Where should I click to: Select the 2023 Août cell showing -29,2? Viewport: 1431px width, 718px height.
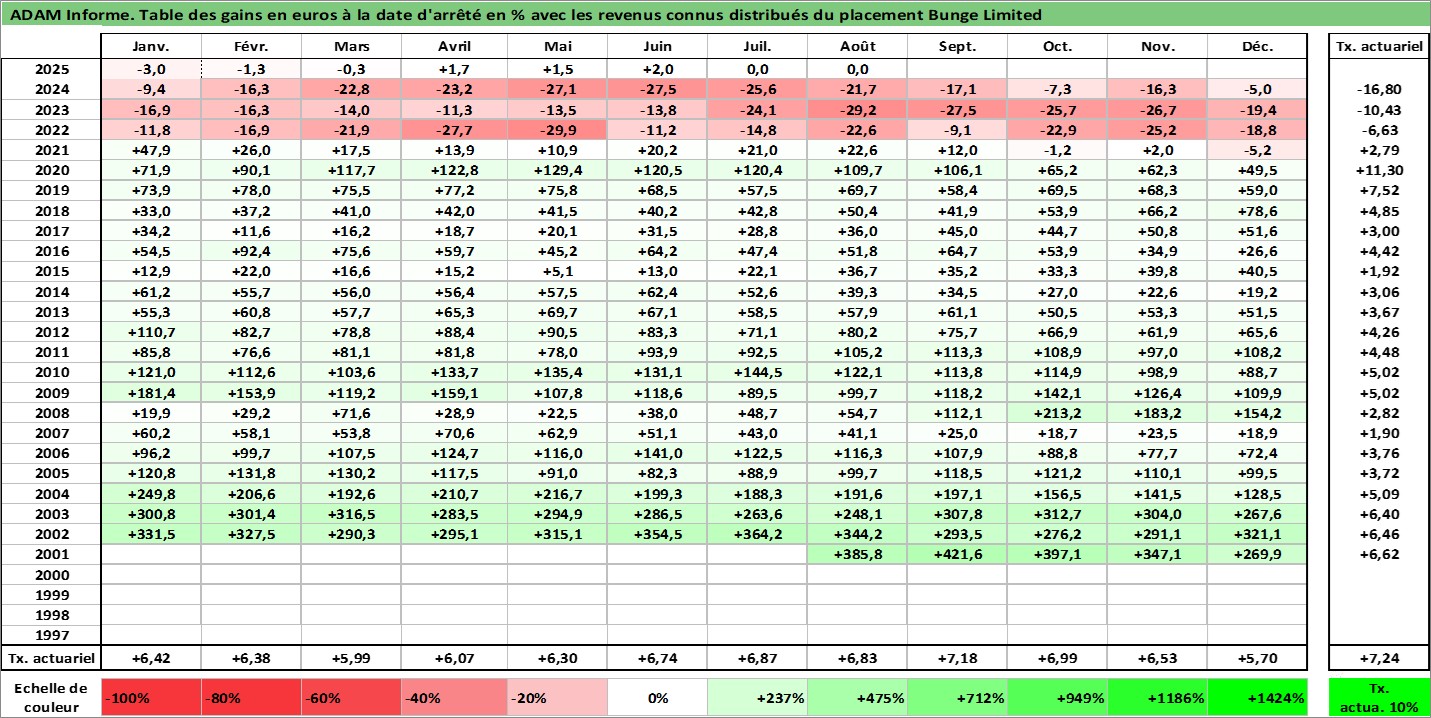(857, 110)
